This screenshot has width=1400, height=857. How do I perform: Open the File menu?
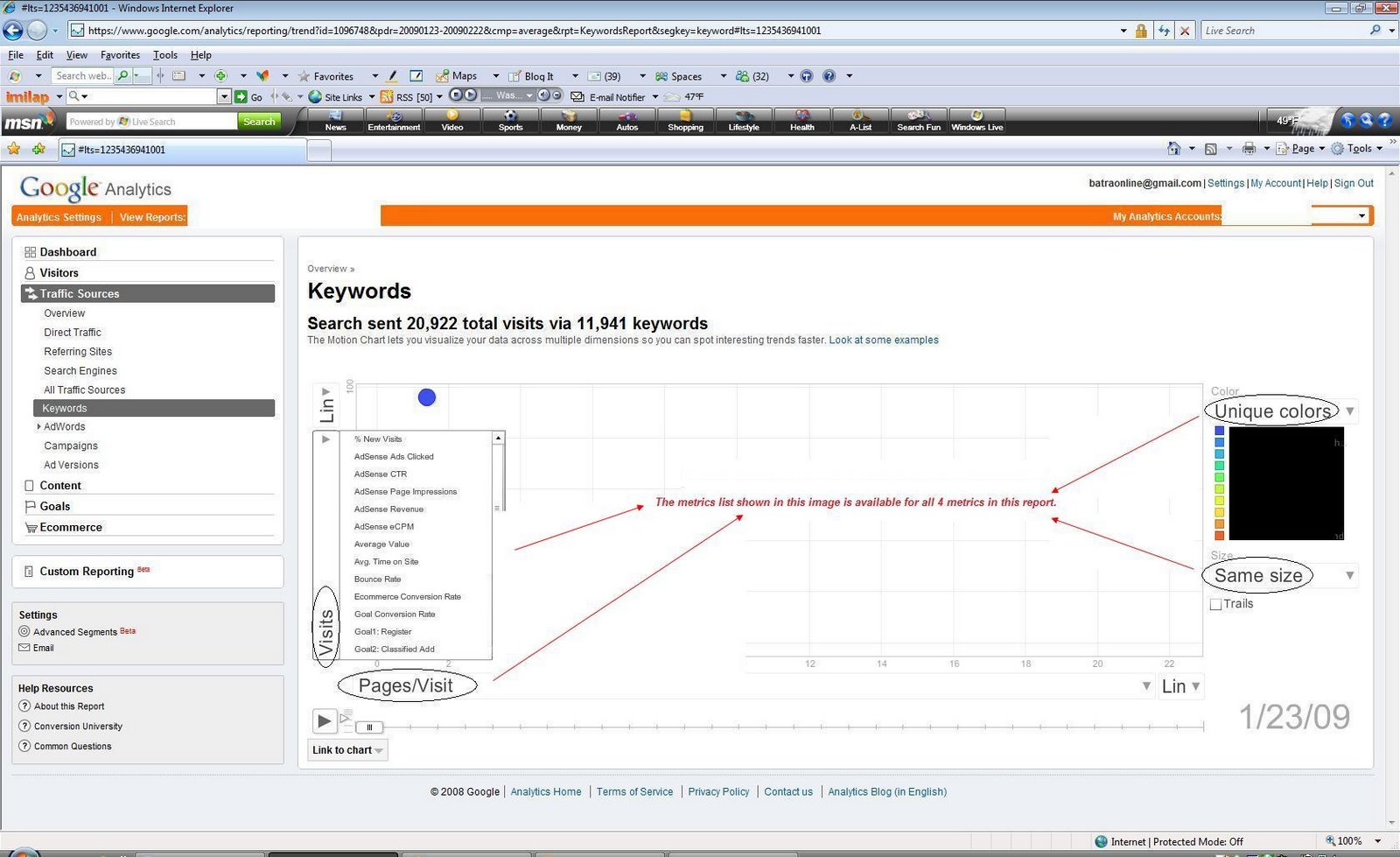[x=16, y=54]
